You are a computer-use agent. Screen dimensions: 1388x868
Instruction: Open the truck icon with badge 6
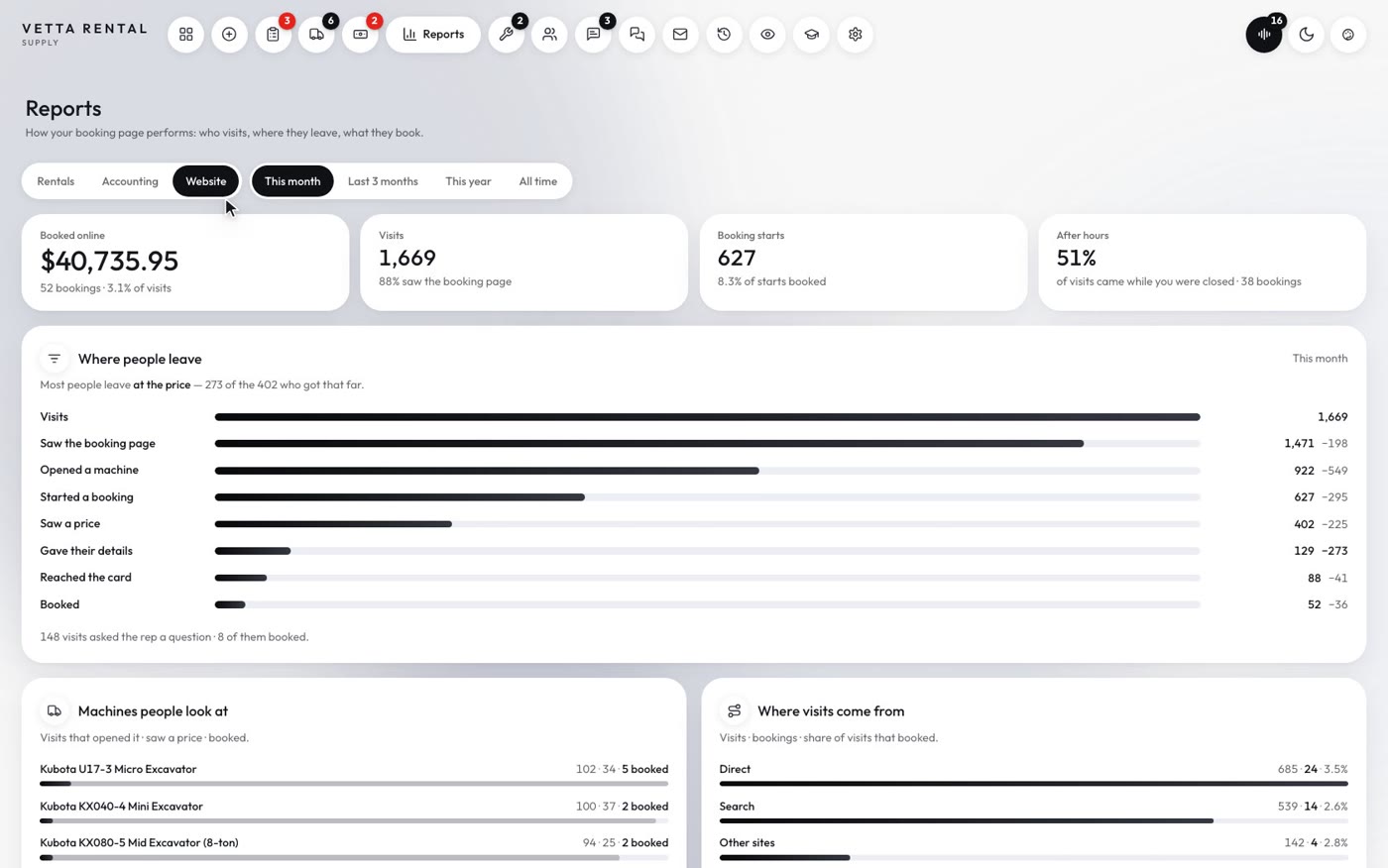click(316, 35)
